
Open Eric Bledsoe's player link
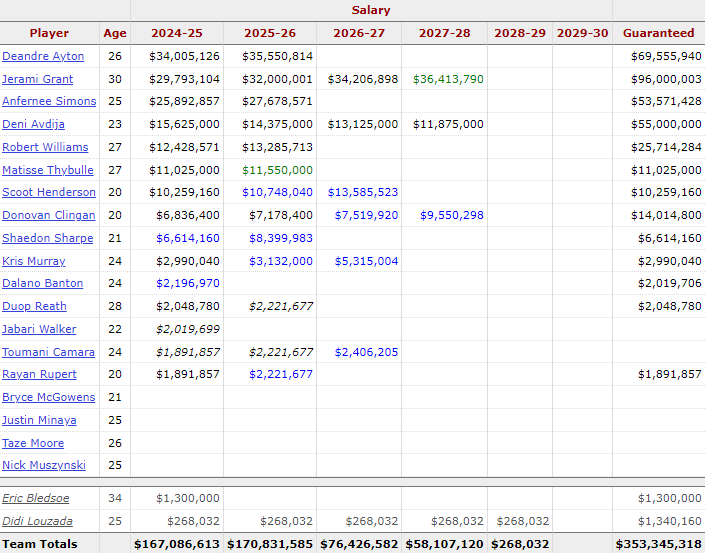coord(36,498)
